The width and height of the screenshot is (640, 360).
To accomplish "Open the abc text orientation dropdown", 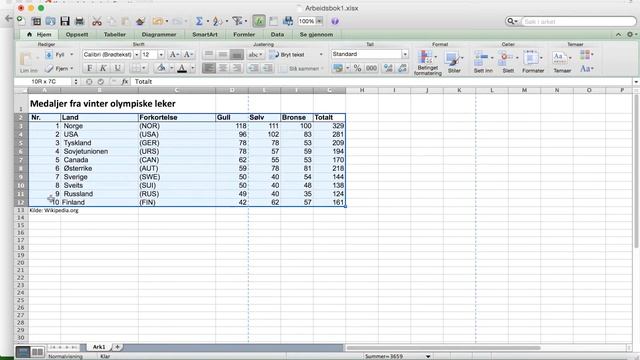I will point(256,54).
